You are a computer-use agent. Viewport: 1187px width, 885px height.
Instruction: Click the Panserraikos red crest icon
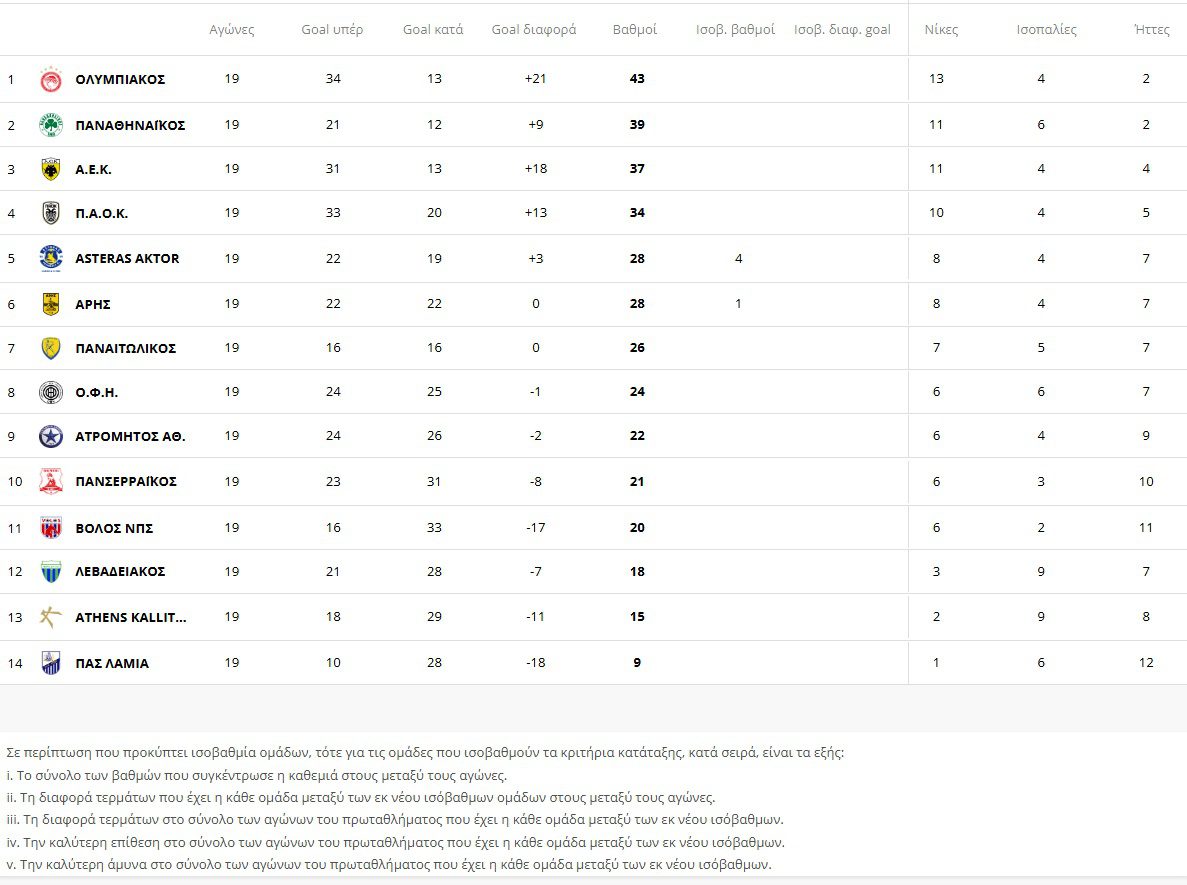coord(51,481)
